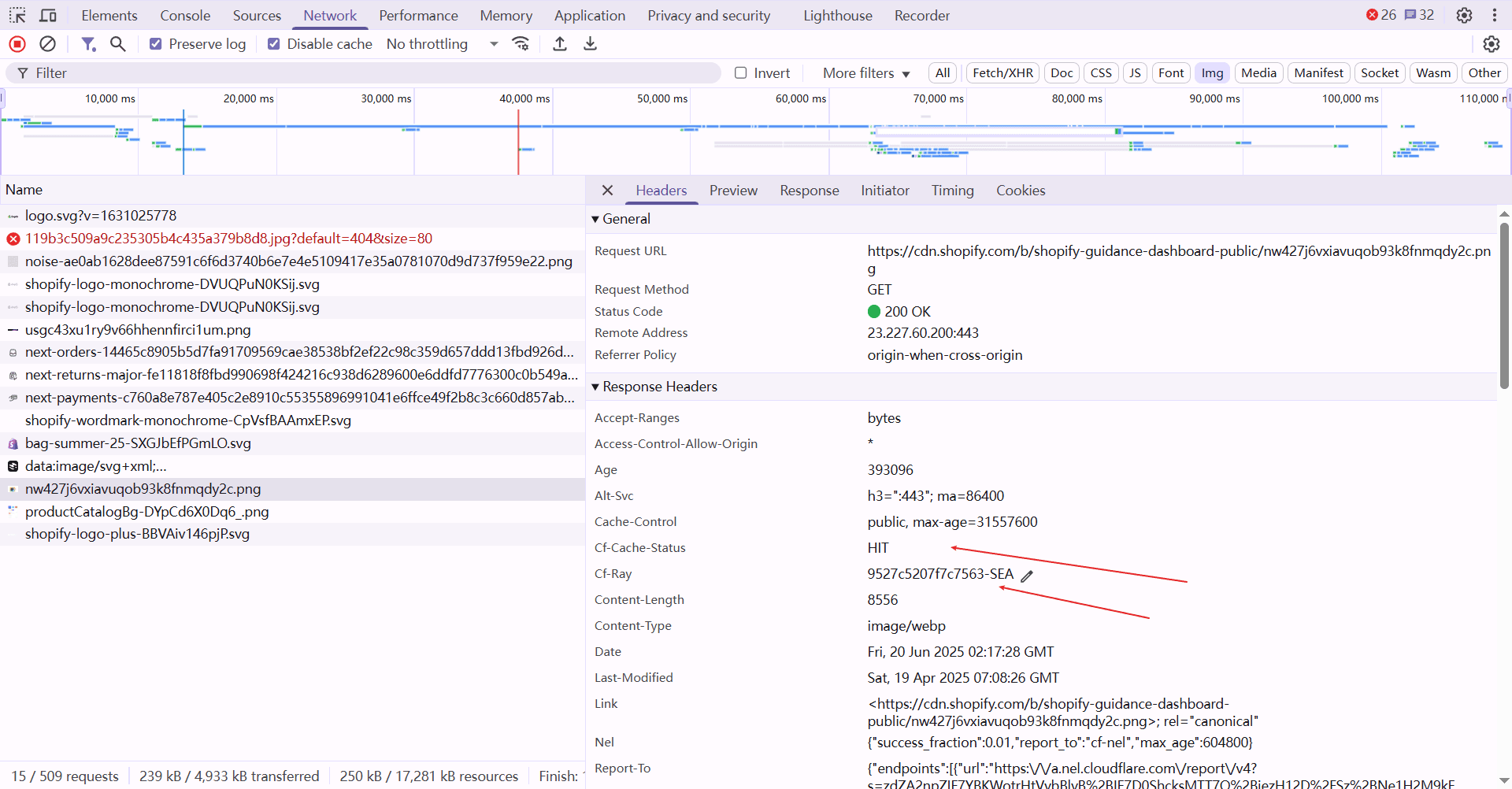Switch to the Console panel tab
This screenshot has width=1512, height=789.
coord(185,16)
